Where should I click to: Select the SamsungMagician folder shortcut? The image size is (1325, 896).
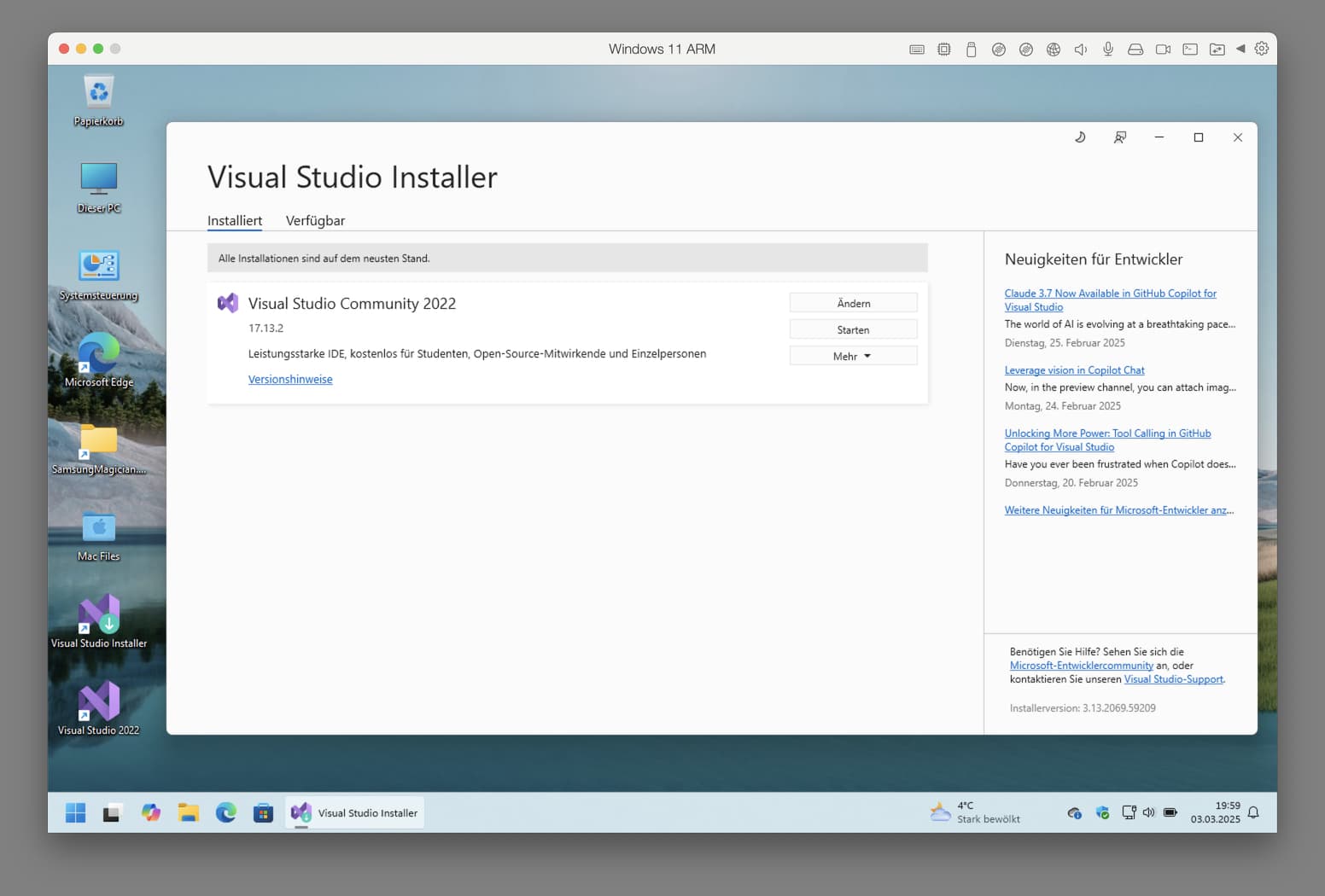tap(99, 449)
